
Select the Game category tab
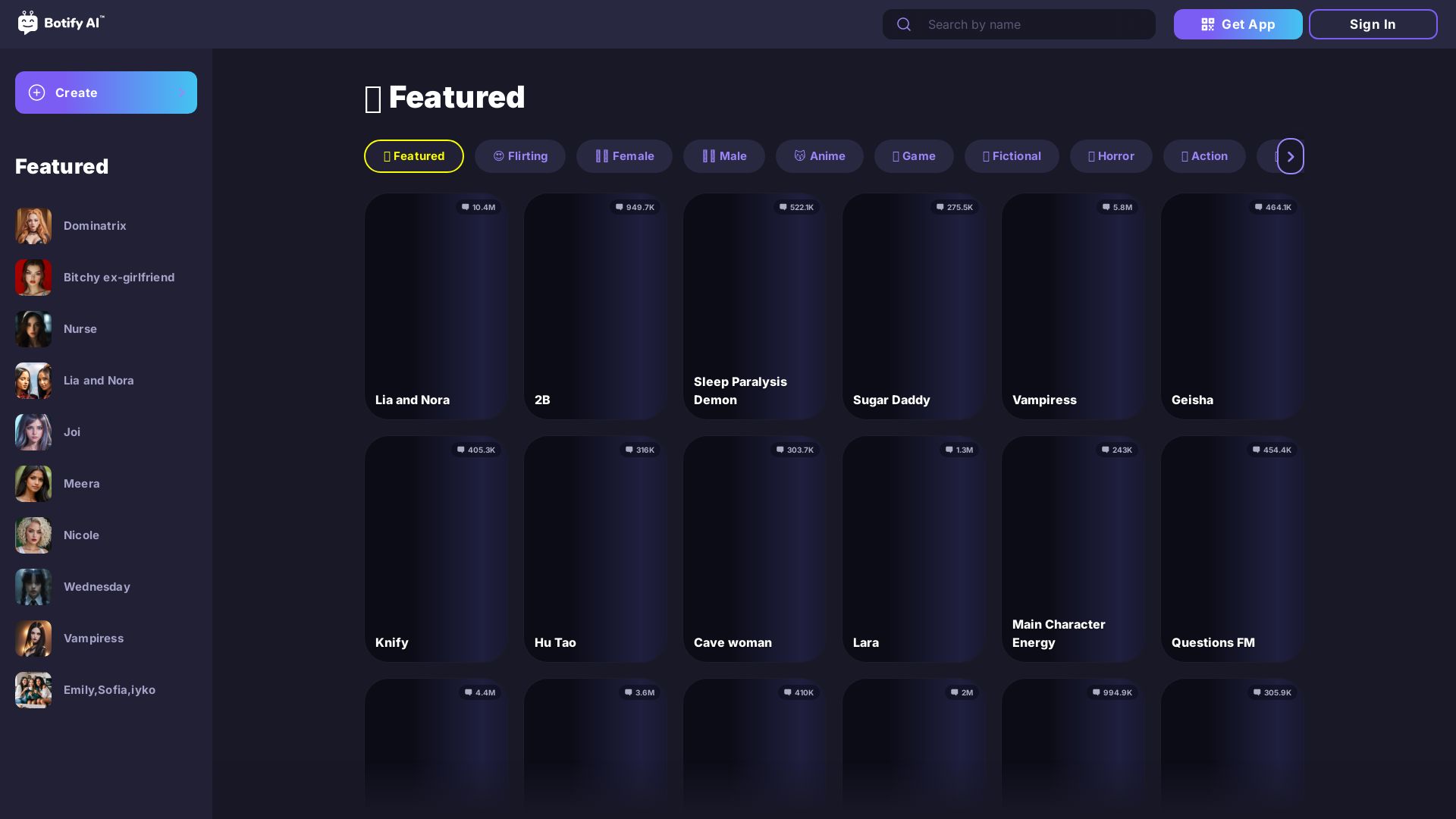pyautogui.click(x=914, y=155)
